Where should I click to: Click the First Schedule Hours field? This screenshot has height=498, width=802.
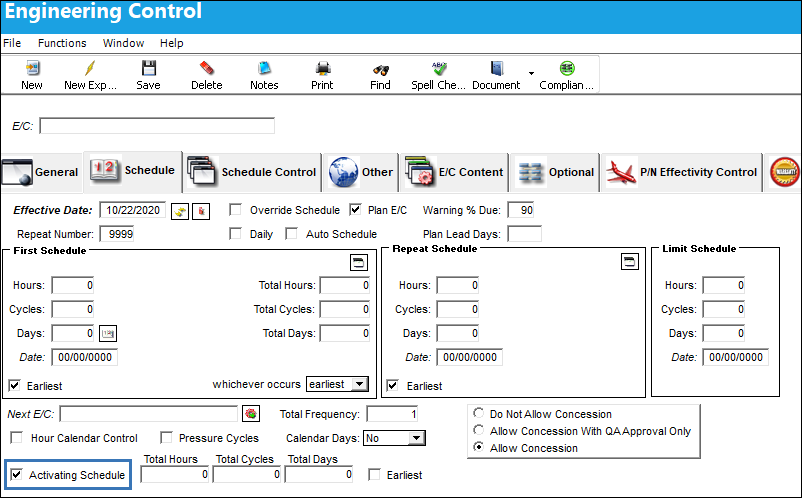point(73,285)
